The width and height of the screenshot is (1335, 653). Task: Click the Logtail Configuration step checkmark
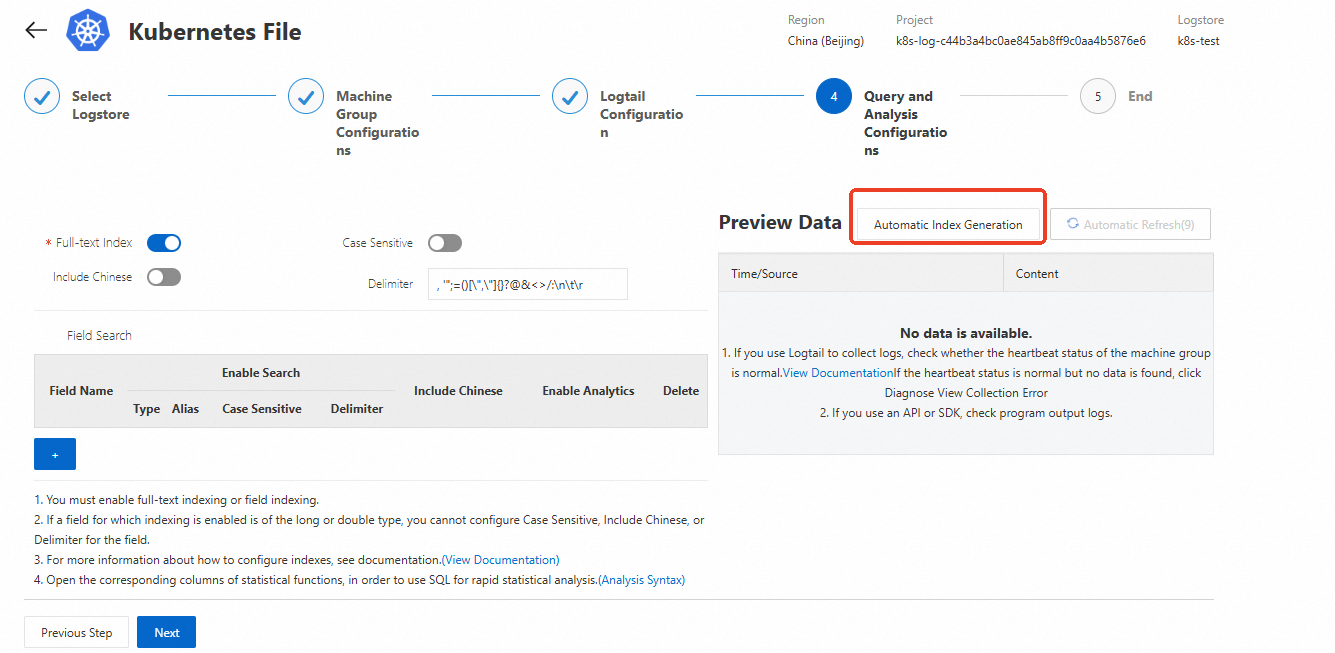pos(570,97)
